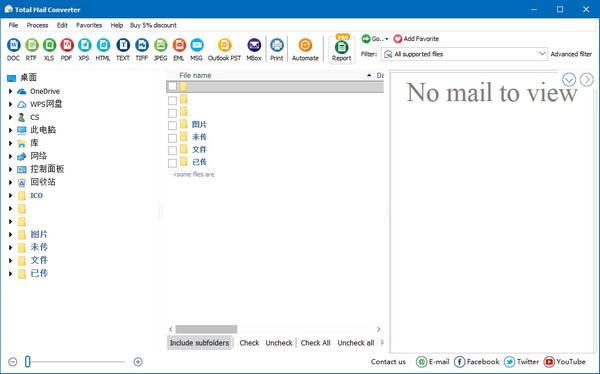Viewport: 600px width, 374px height.
Task: Click the zoom in plus icon
Action: 138,362
